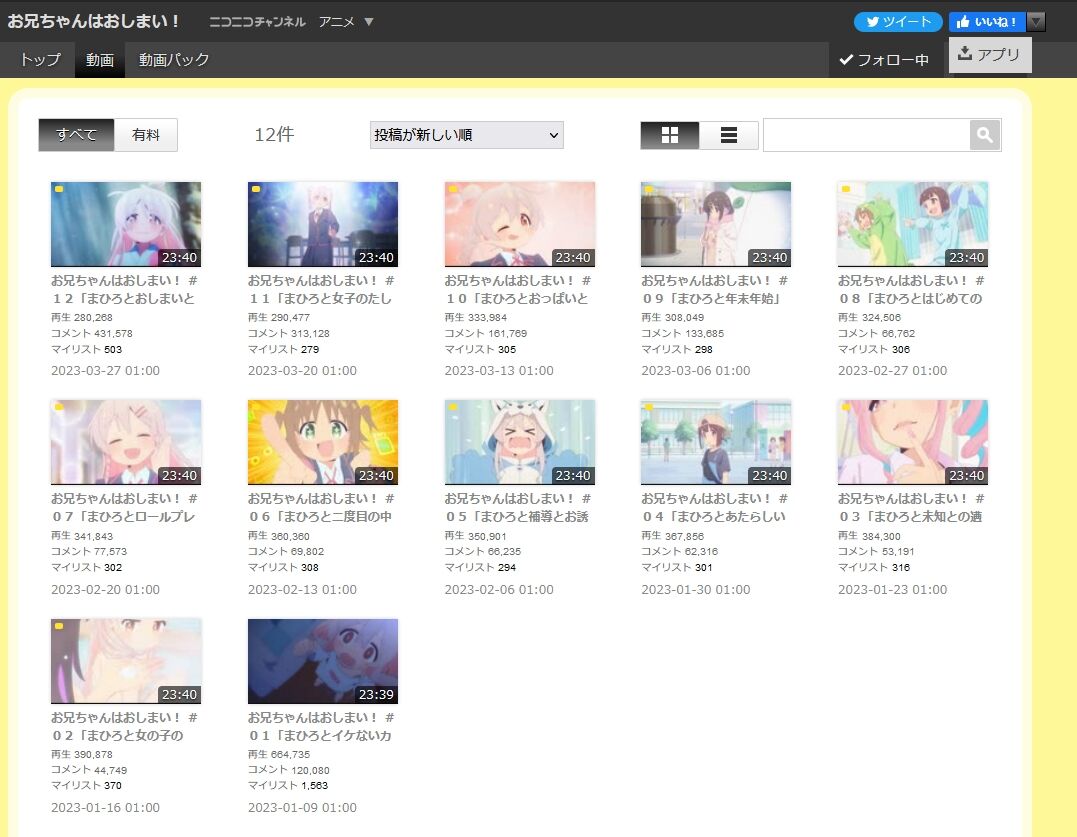Viewport: 1077px width, 837px height.
Task: Click title link #02「まひろと女の子の
Action: [x=124, y=726]
